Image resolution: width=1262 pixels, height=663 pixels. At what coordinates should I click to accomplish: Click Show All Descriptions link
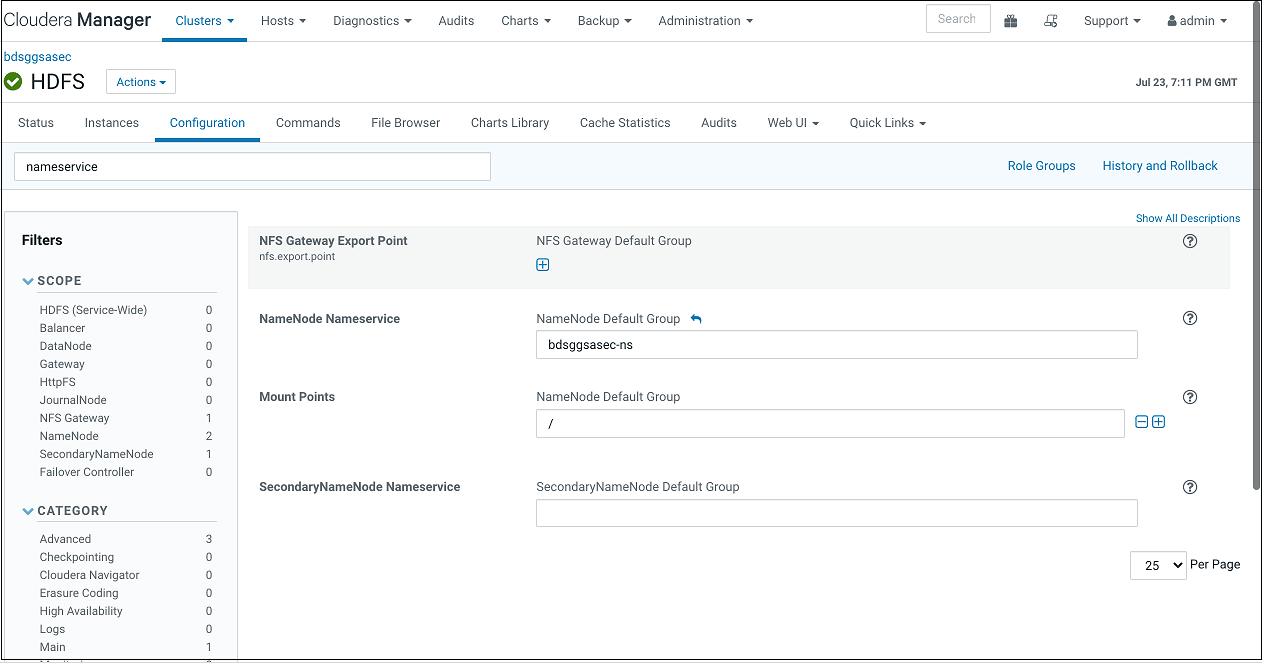(1187, 218)
